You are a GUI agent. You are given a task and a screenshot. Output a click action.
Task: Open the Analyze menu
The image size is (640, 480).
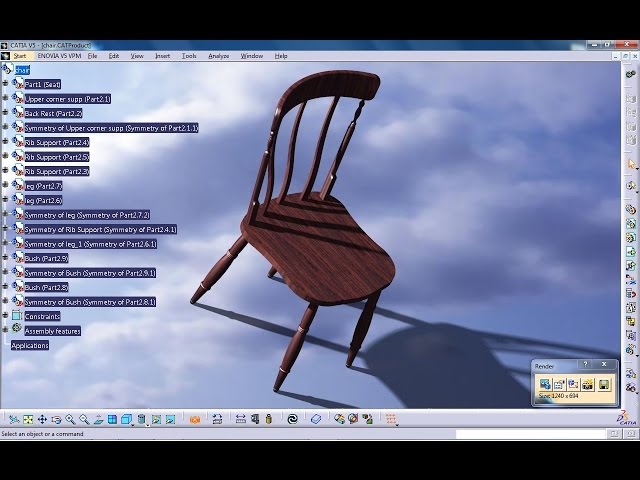(218, 56)
